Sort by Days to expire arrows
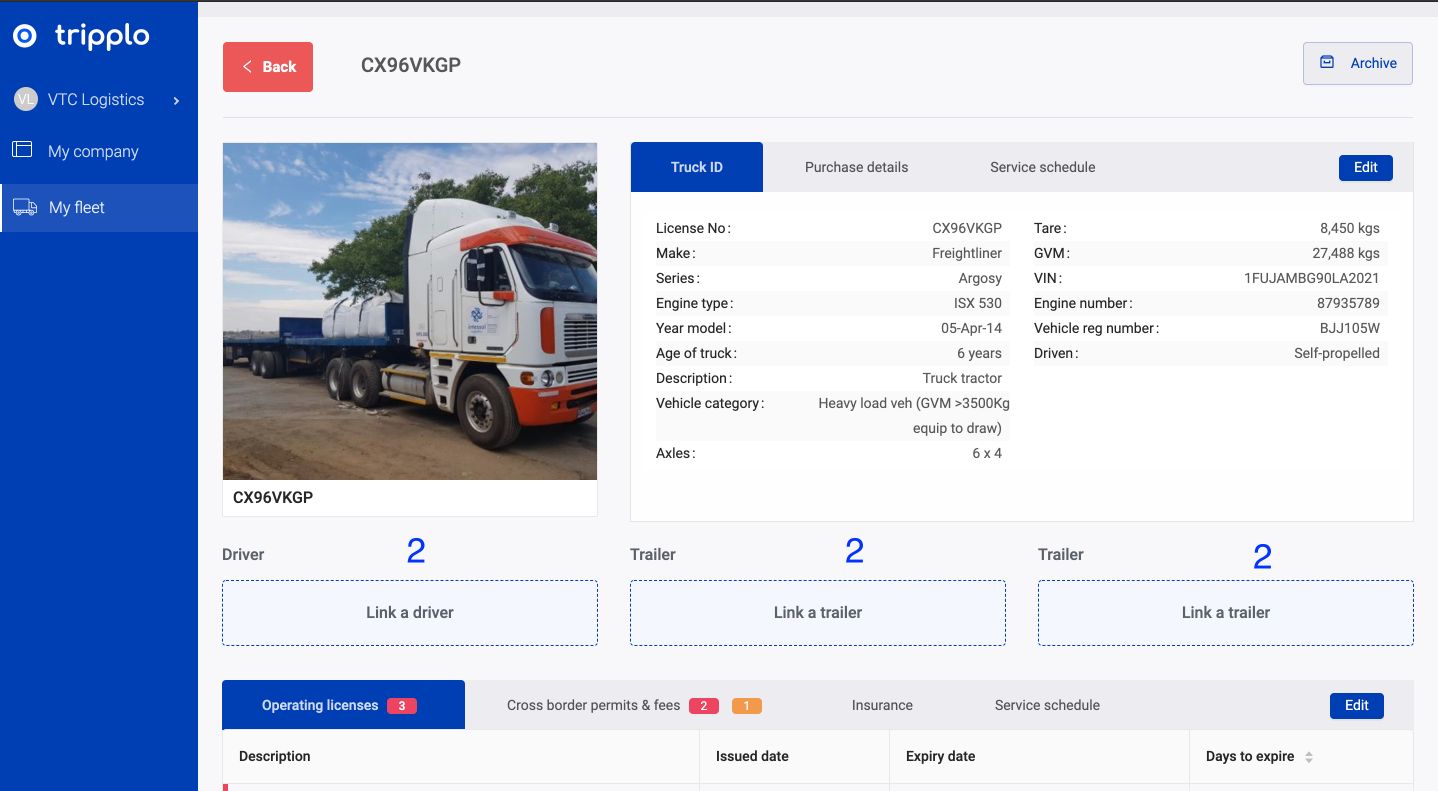1438x791 pixels. (x=1309, y=757)
